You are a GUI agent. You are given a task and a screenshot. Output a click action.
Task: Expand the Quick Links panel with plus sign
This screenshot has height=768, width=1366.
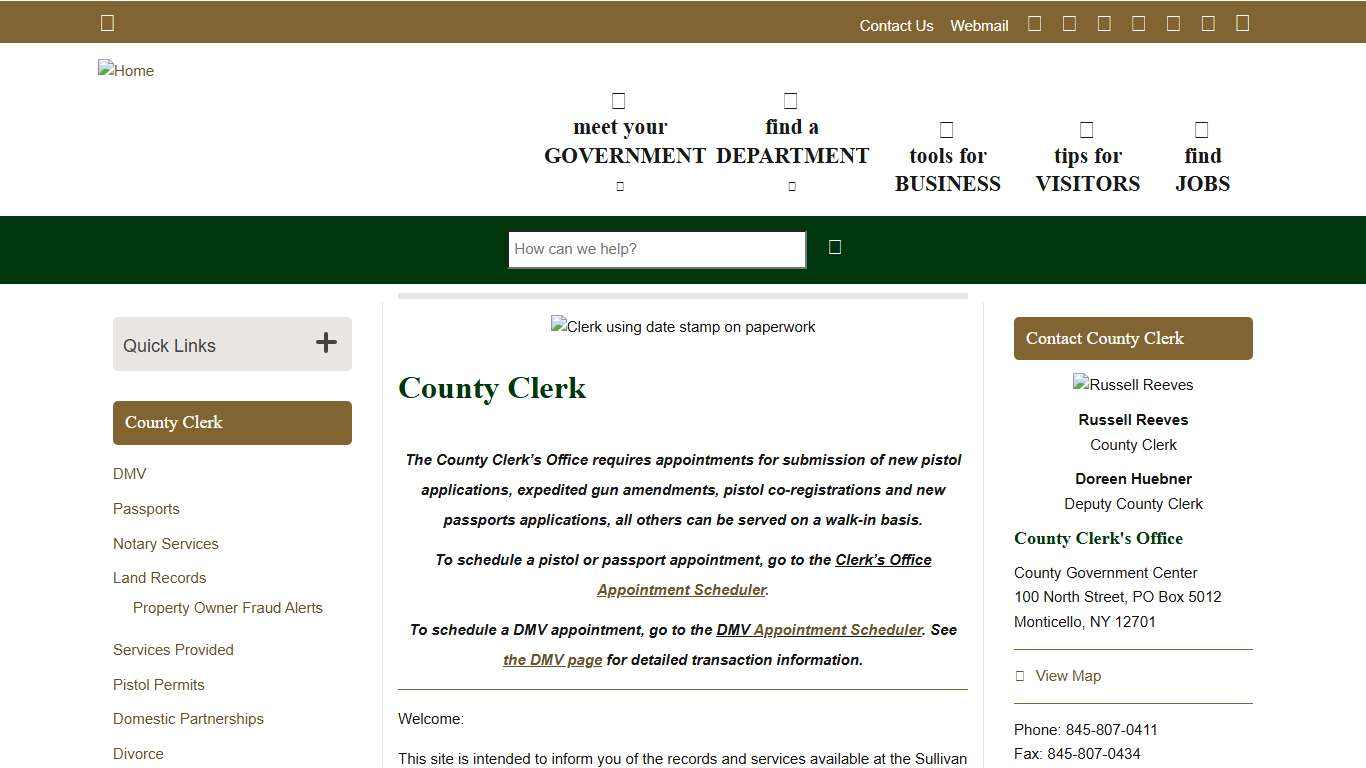(326, 343)
